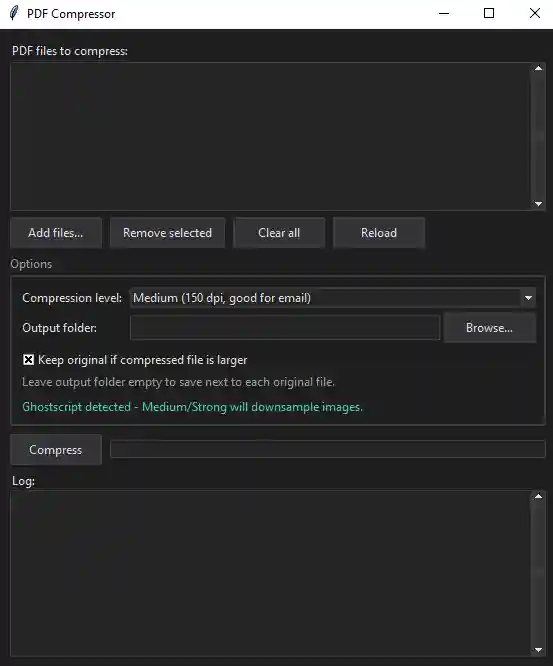553x666 pixels.
Task: Click the Output folder label
Action: pyautogui.click(x=59, y=328)
